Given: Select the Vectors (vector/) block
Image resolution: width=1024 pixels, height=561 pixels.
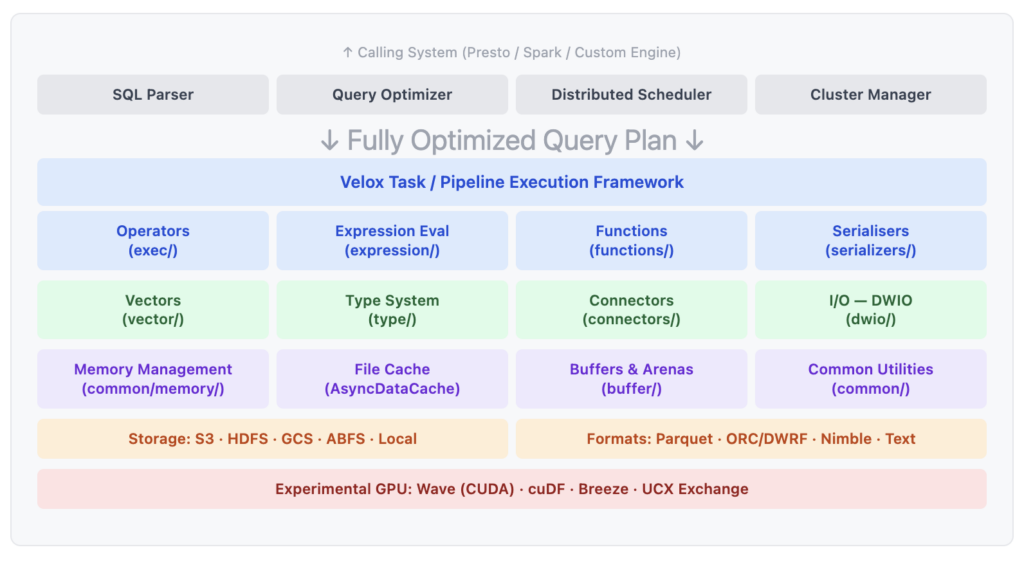Looking at the screenshot, I should (x=153, y=310).
